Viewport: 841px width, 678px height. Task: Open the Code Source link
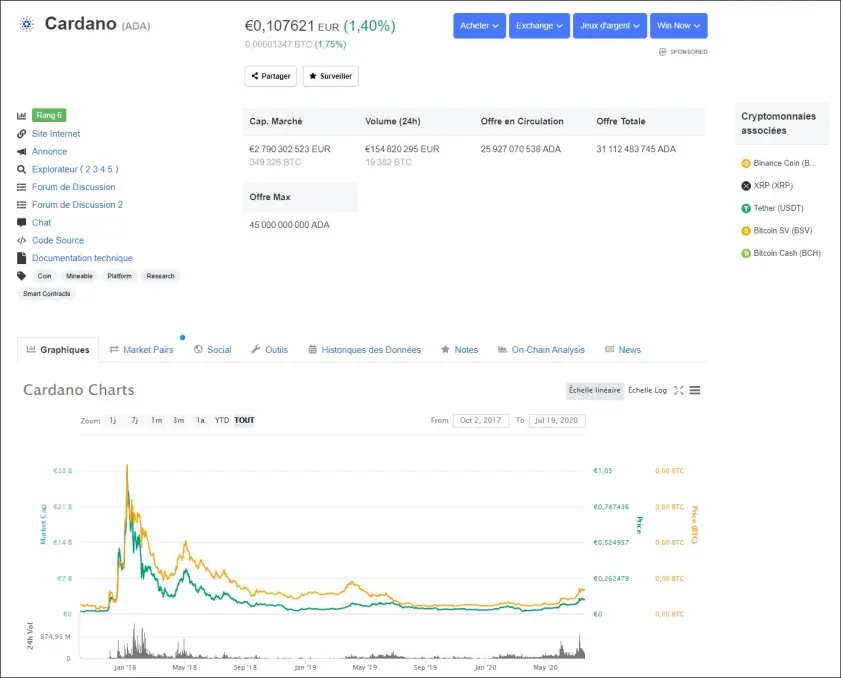[58, 240]
